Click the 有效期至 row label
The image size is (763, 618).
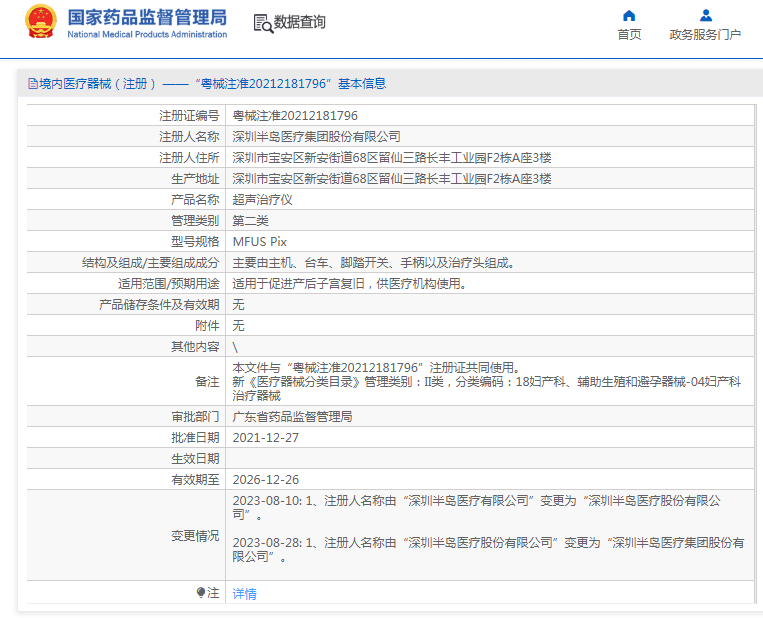pos(195,479)
